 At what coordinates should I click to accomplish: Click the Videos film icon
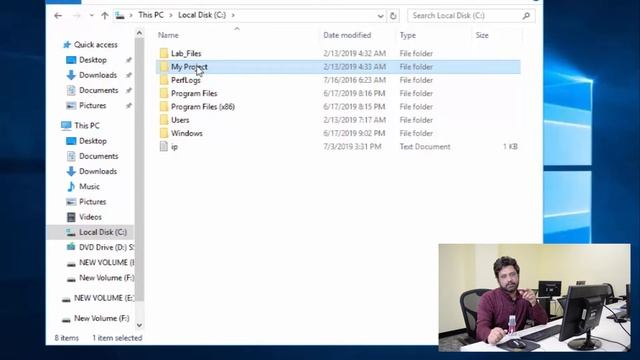(71, 217)
